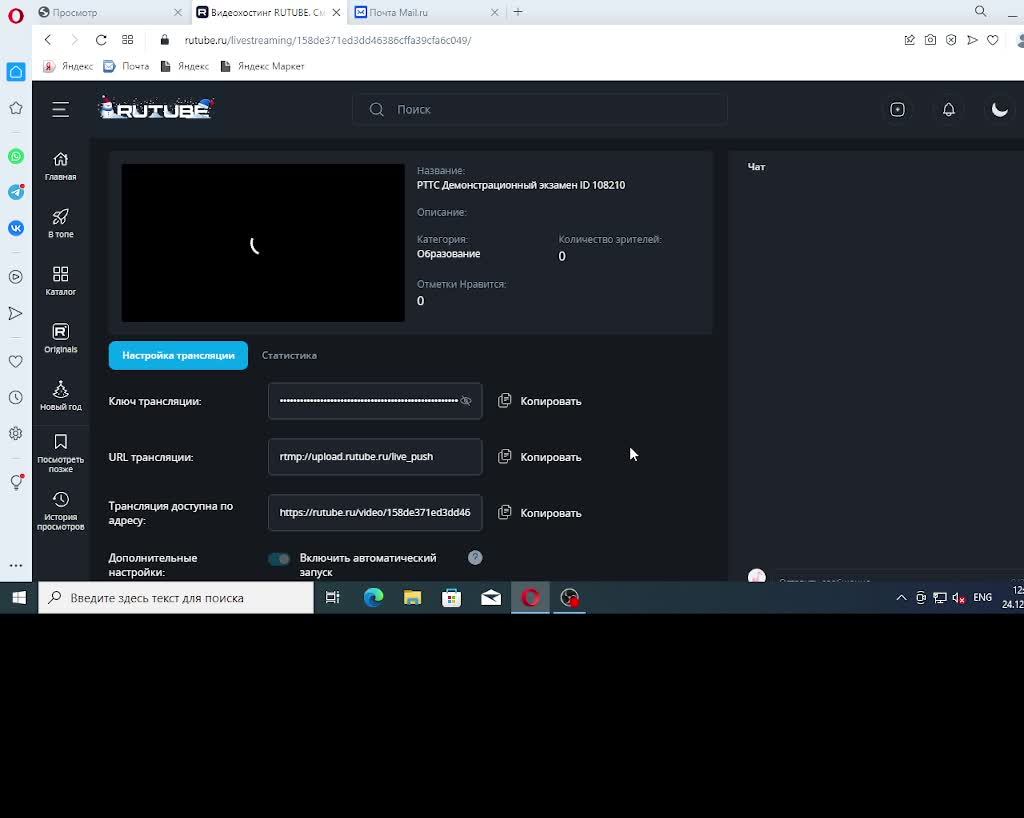Switch to Статистика tab
This screenshot has width=1024, height=818.
[x=289, y=355]
